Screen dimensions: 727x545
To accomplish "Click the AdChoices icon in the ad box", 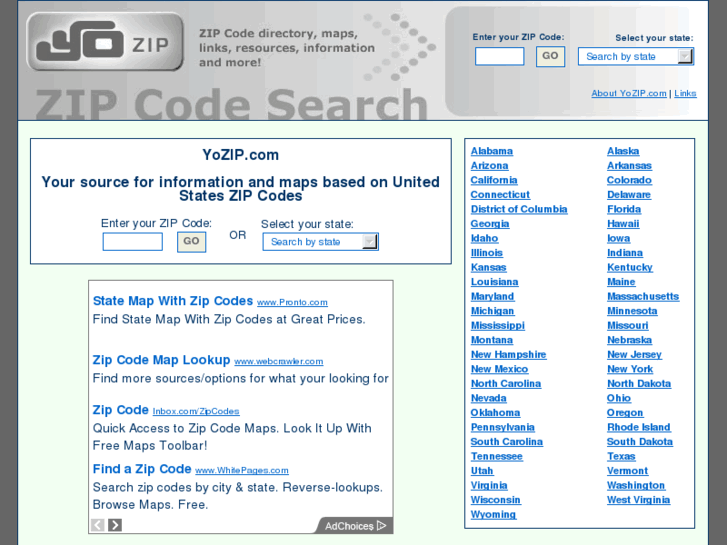I will (x=382, y=526).
